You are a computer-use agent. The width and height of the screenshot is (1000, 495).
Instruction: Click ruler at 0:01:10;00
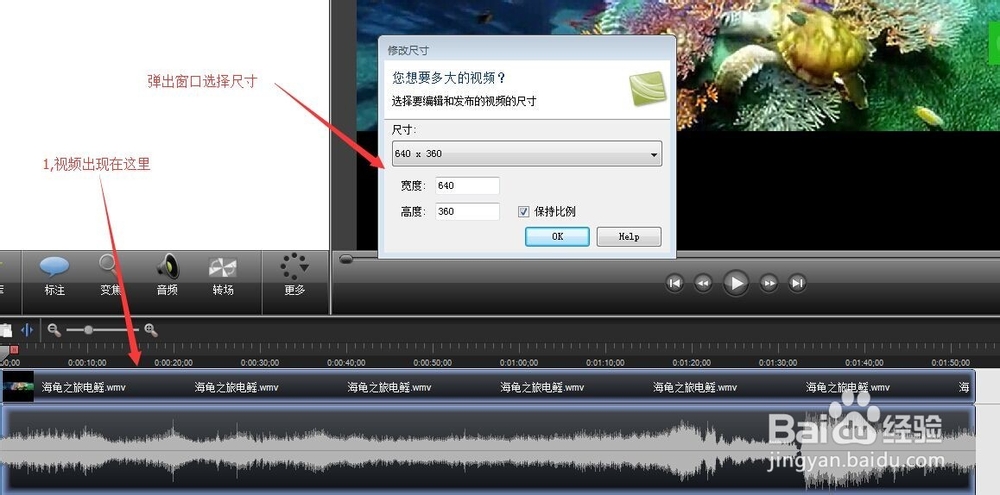click(605, 362)
